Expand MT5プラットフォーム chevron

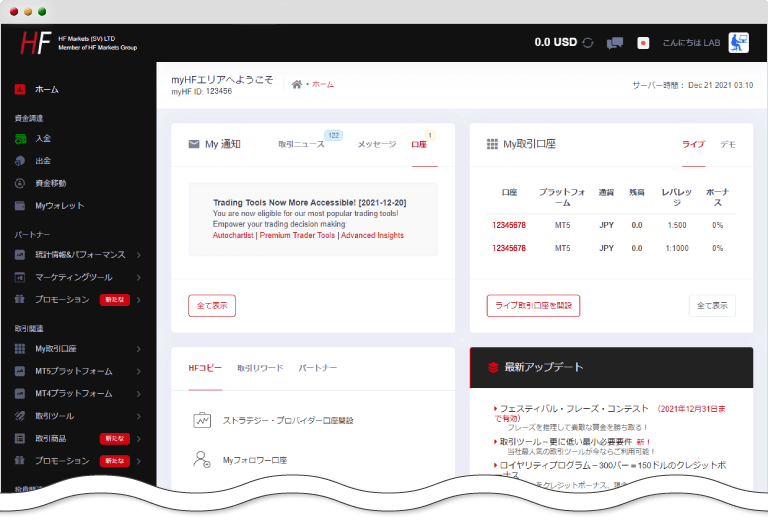tap(139, 372)
